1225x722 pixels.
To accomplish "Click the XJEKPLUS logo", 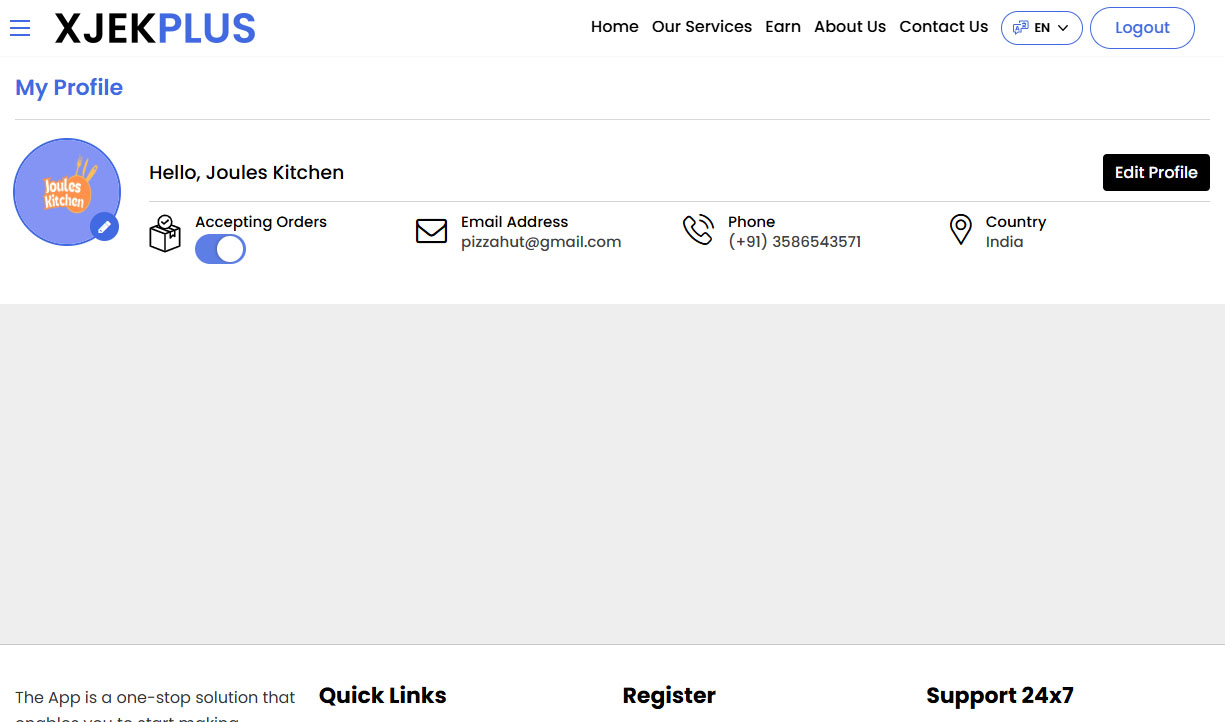I will 155,29.
